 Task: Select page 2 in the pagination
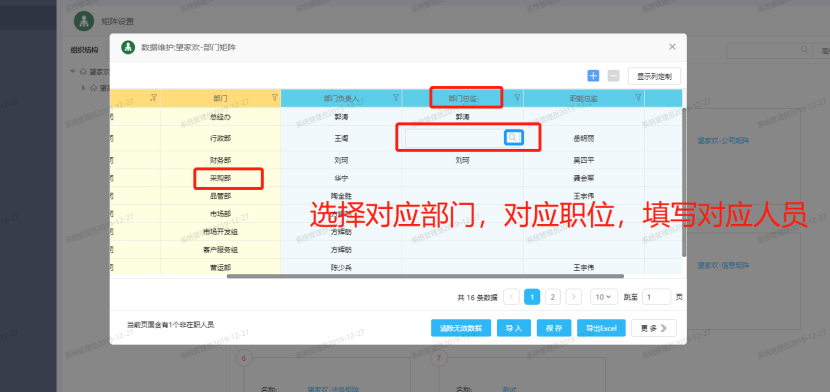(x=553, y=297)
